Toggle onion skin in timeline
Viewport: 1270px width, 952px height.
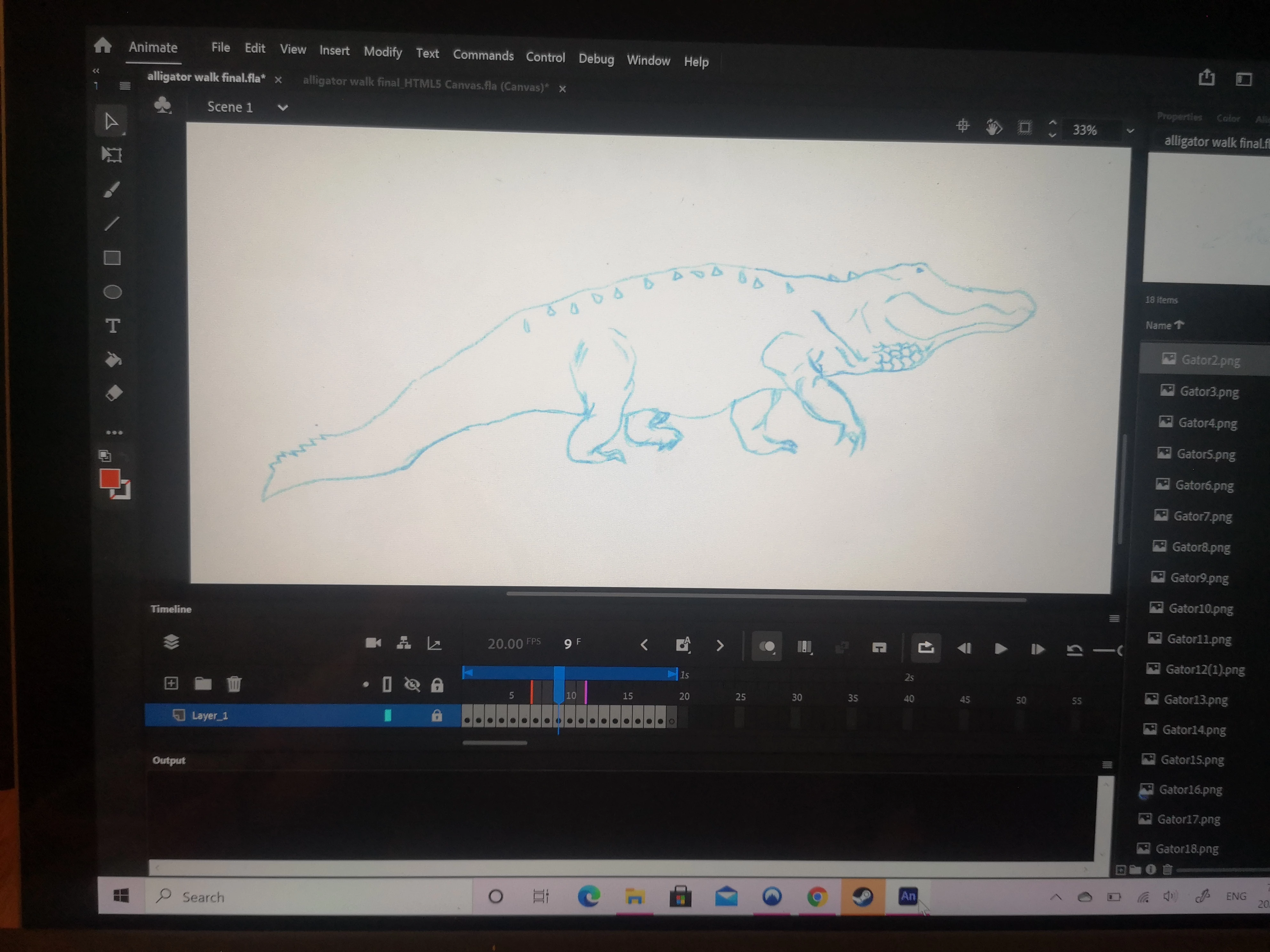click(767, 647)
